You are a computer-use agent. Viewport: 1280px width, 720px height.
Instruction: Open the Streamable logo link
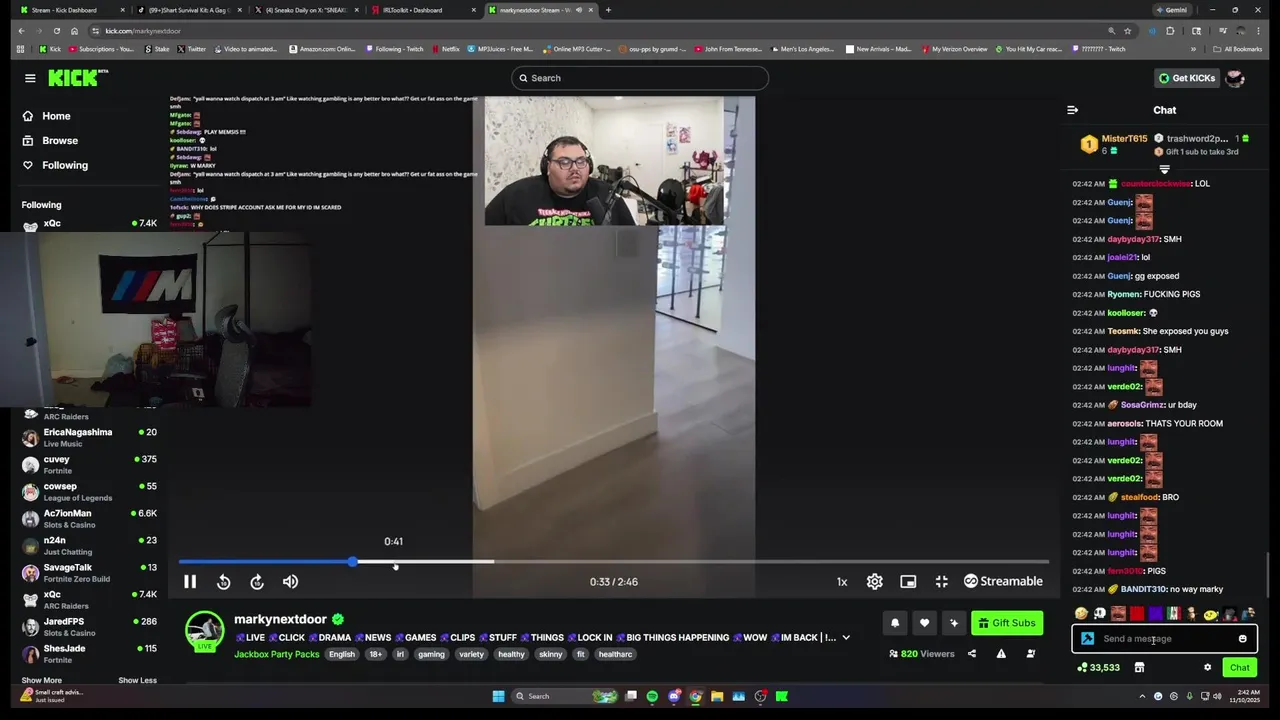1003,581
